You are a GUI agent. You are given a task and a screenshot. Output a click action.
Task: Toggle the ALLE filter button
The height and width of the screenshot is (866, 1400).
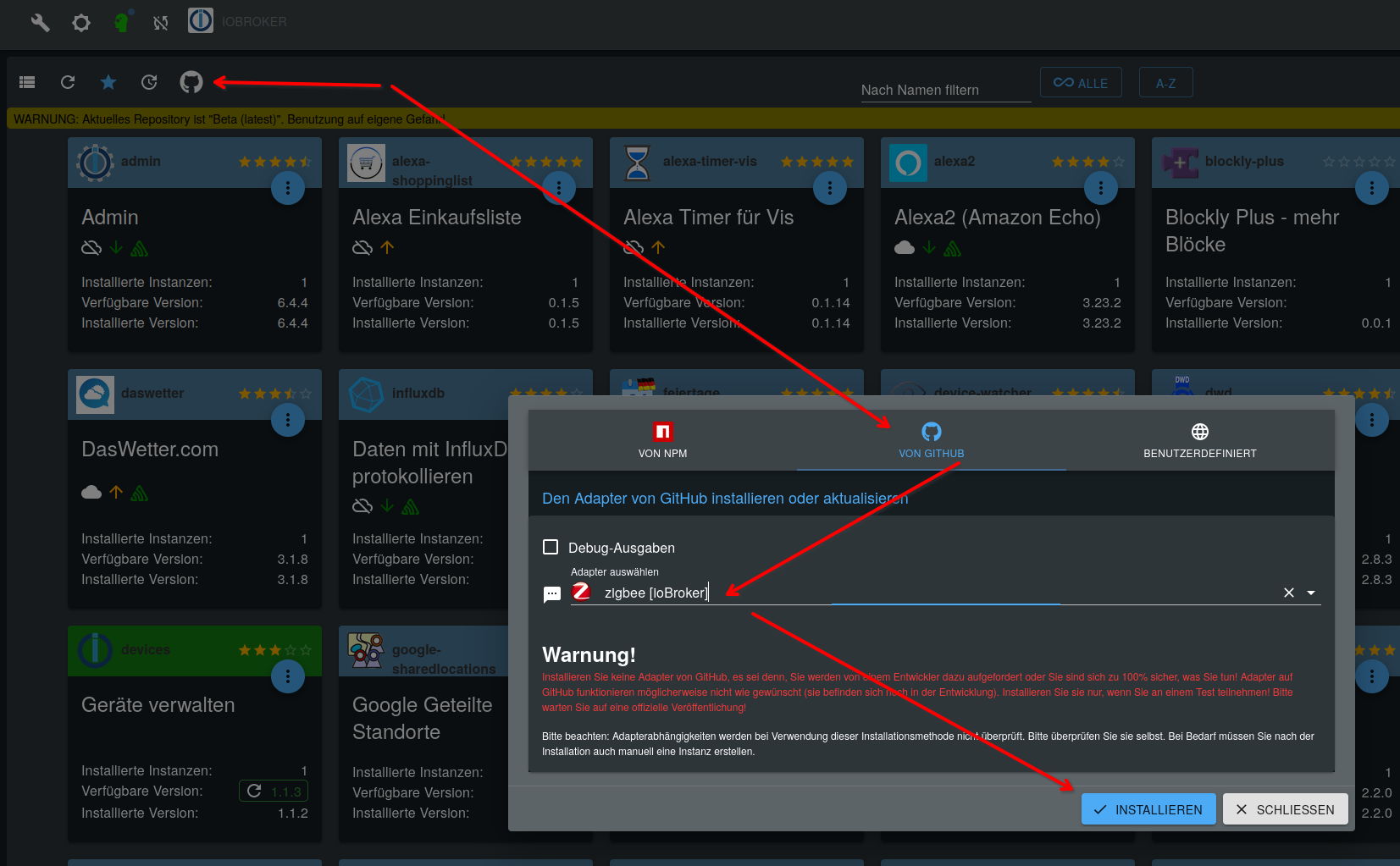(x=1081, y=83)
